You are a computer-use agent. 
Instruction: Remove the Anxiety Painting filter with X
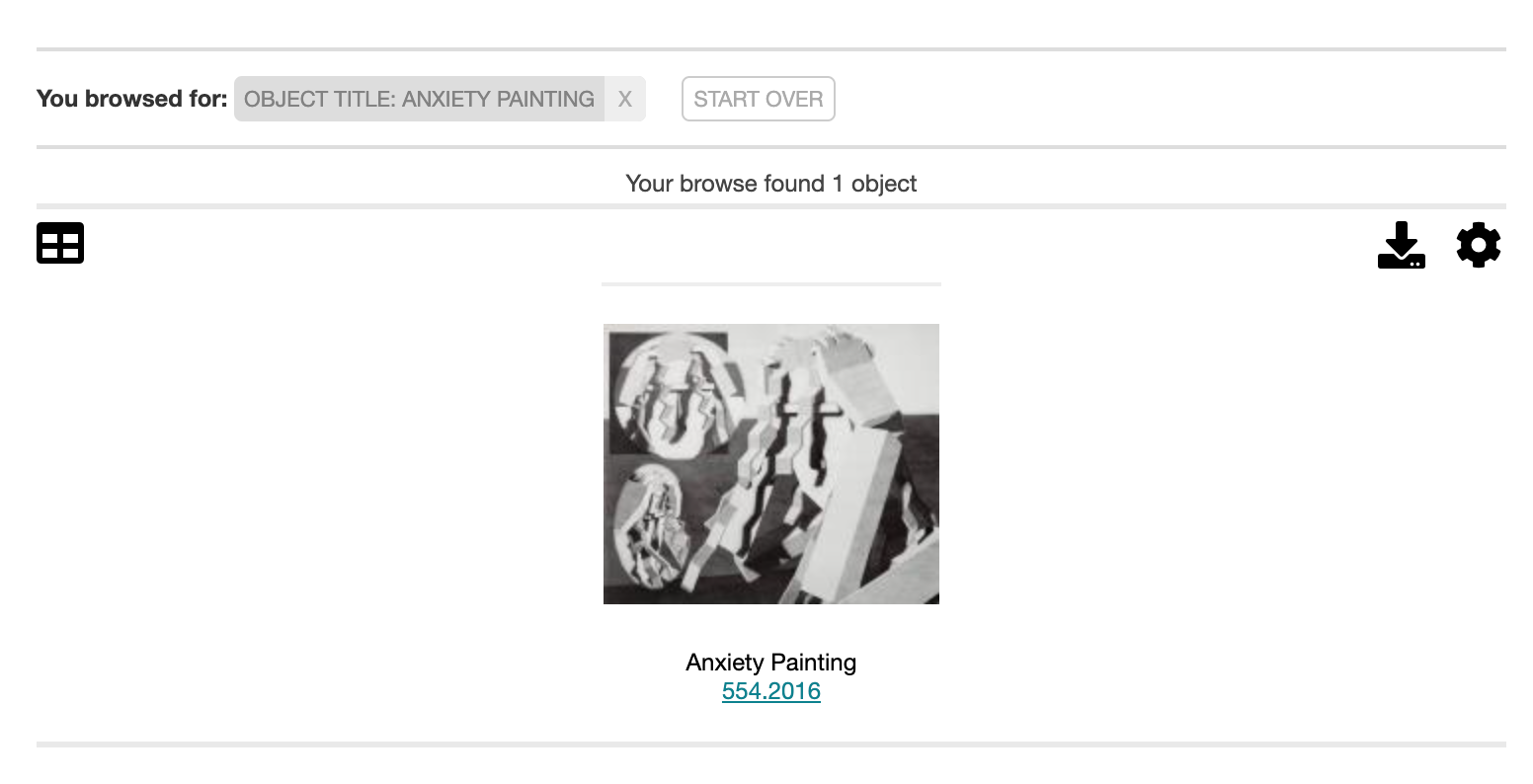624,99
